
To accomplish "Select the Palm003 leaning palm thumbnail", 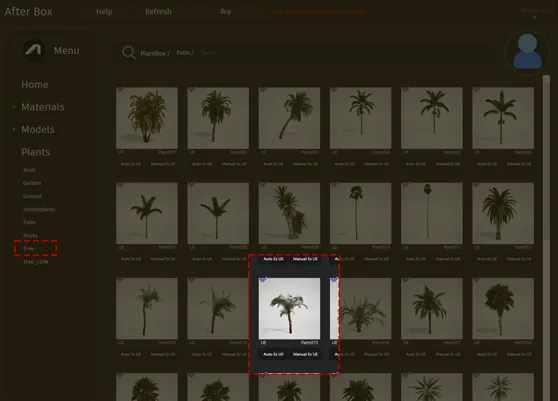I will 289,118.
